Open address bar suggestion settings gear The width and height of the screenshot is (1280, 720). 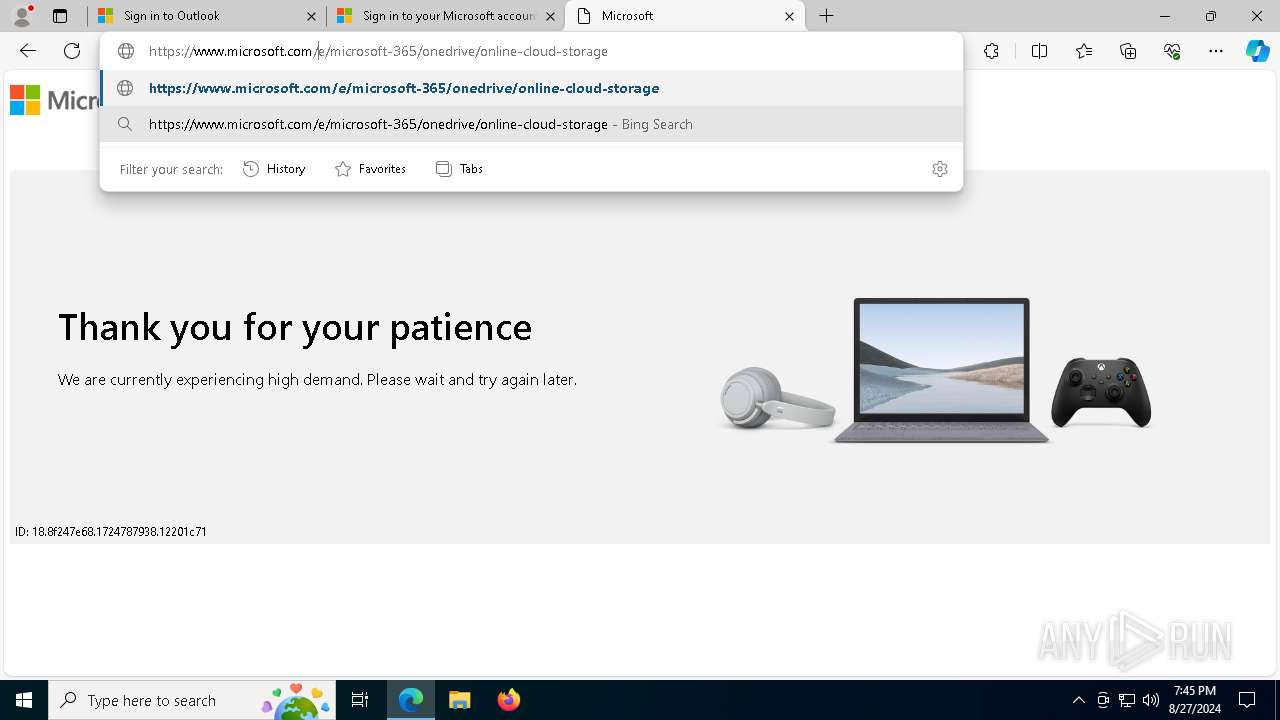click(x=939, y=169)
